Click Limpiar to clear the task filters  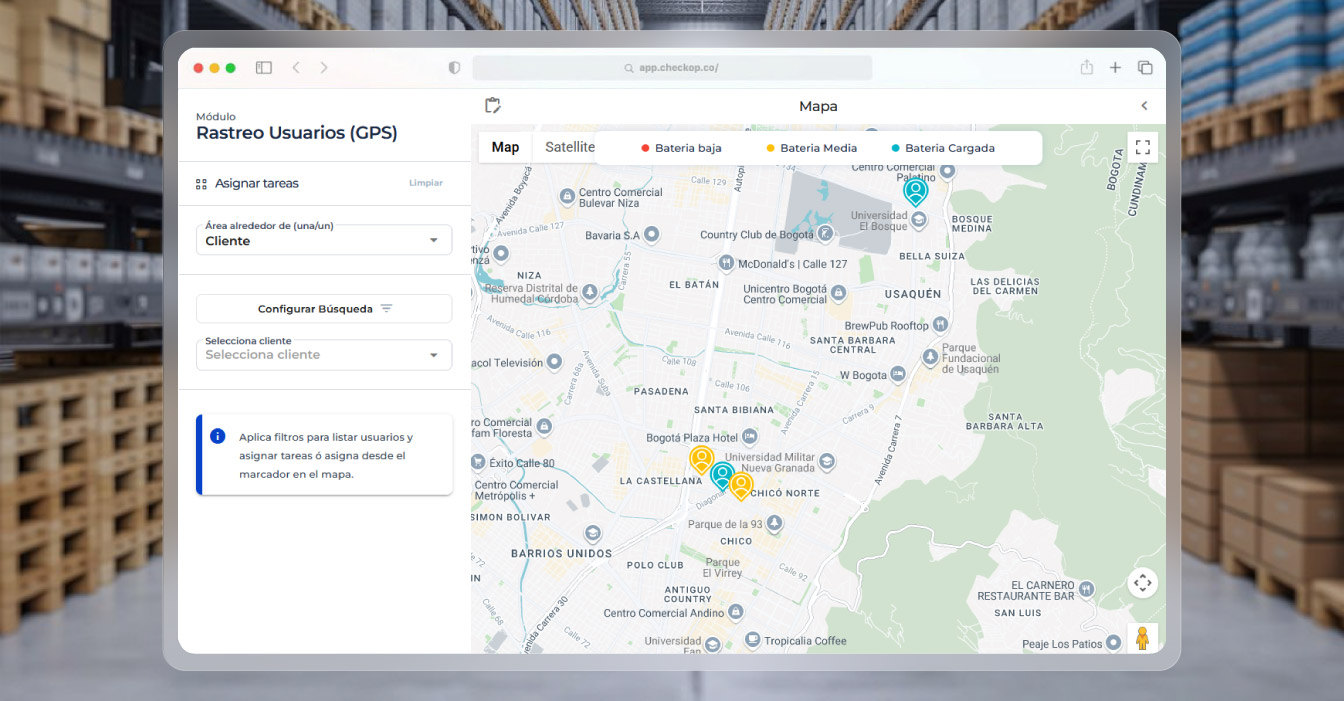[x=425, y=183]
